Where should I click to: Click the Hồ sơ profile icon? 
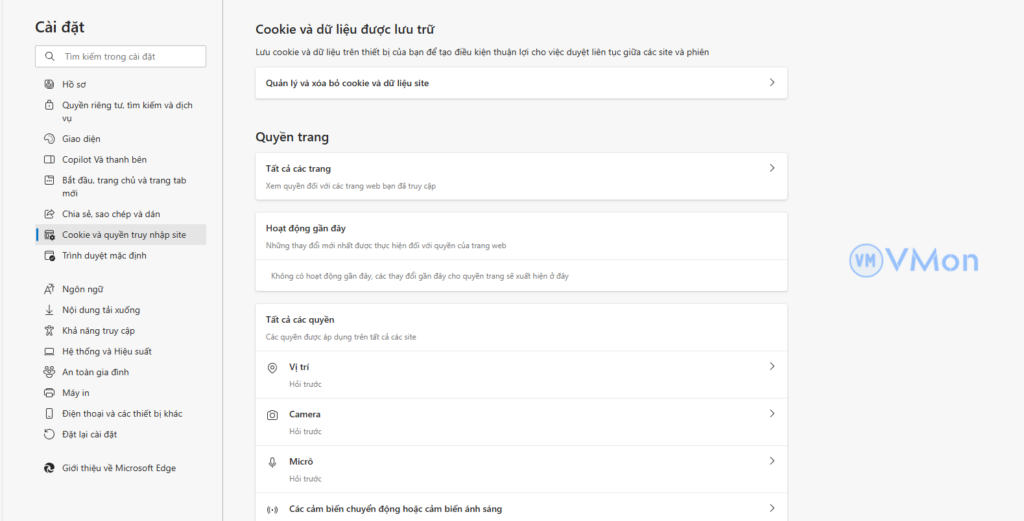pyautogui.click(x=49, y=84)
